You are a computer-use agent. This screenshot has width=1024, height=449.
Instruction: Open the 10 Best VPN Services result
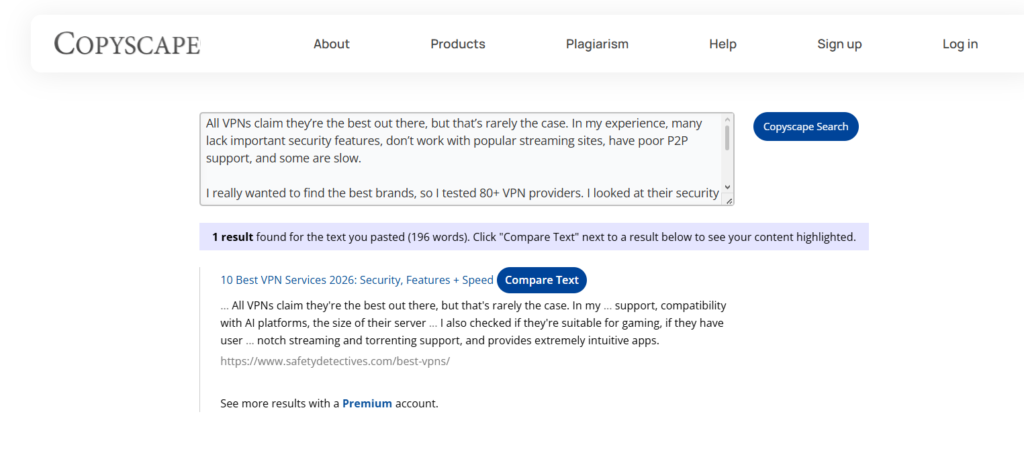[357, 280]
